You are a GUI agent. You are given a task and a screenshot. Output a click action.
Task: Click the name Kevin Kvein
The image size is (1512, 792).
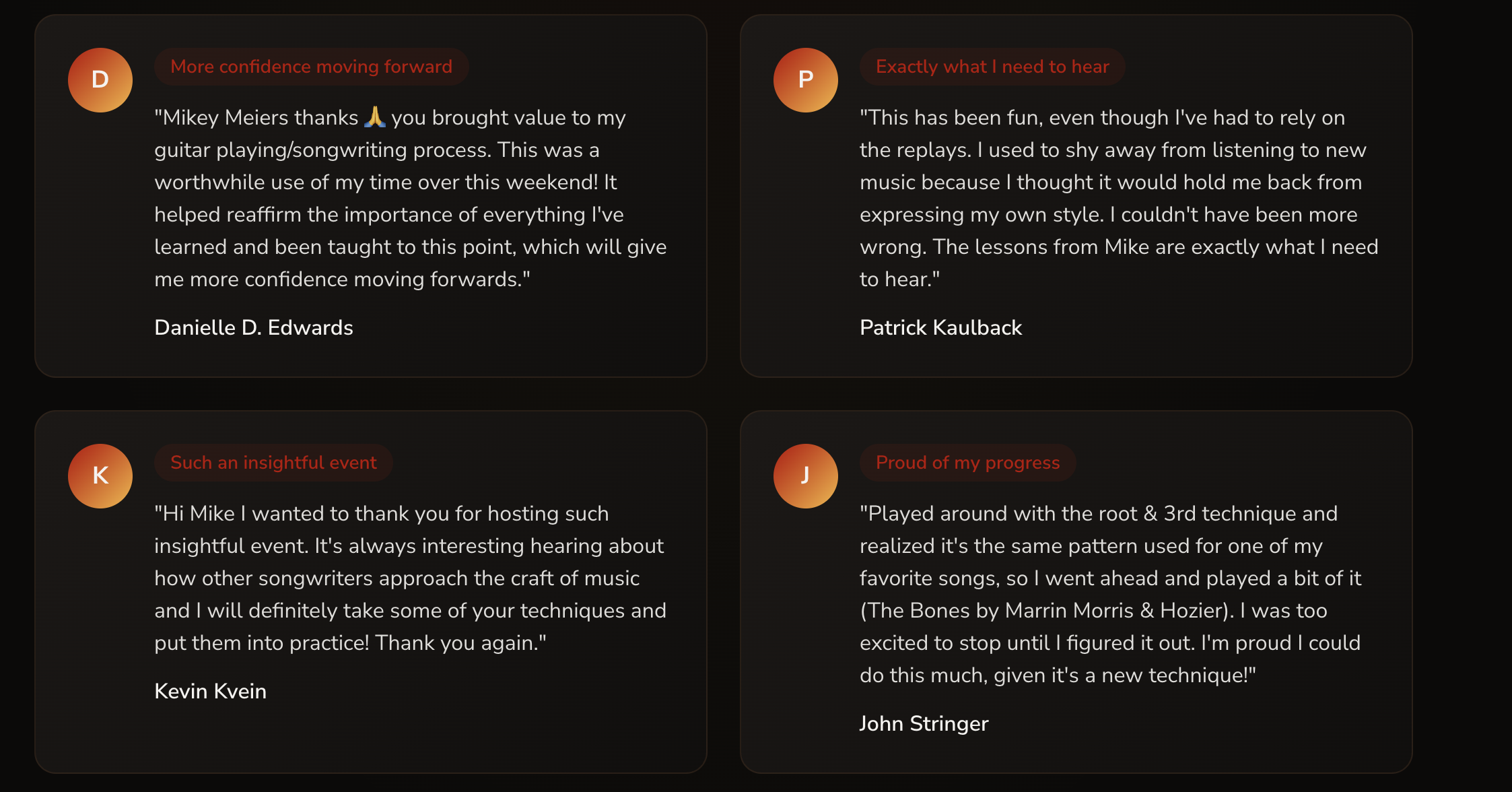pos(210,691)
